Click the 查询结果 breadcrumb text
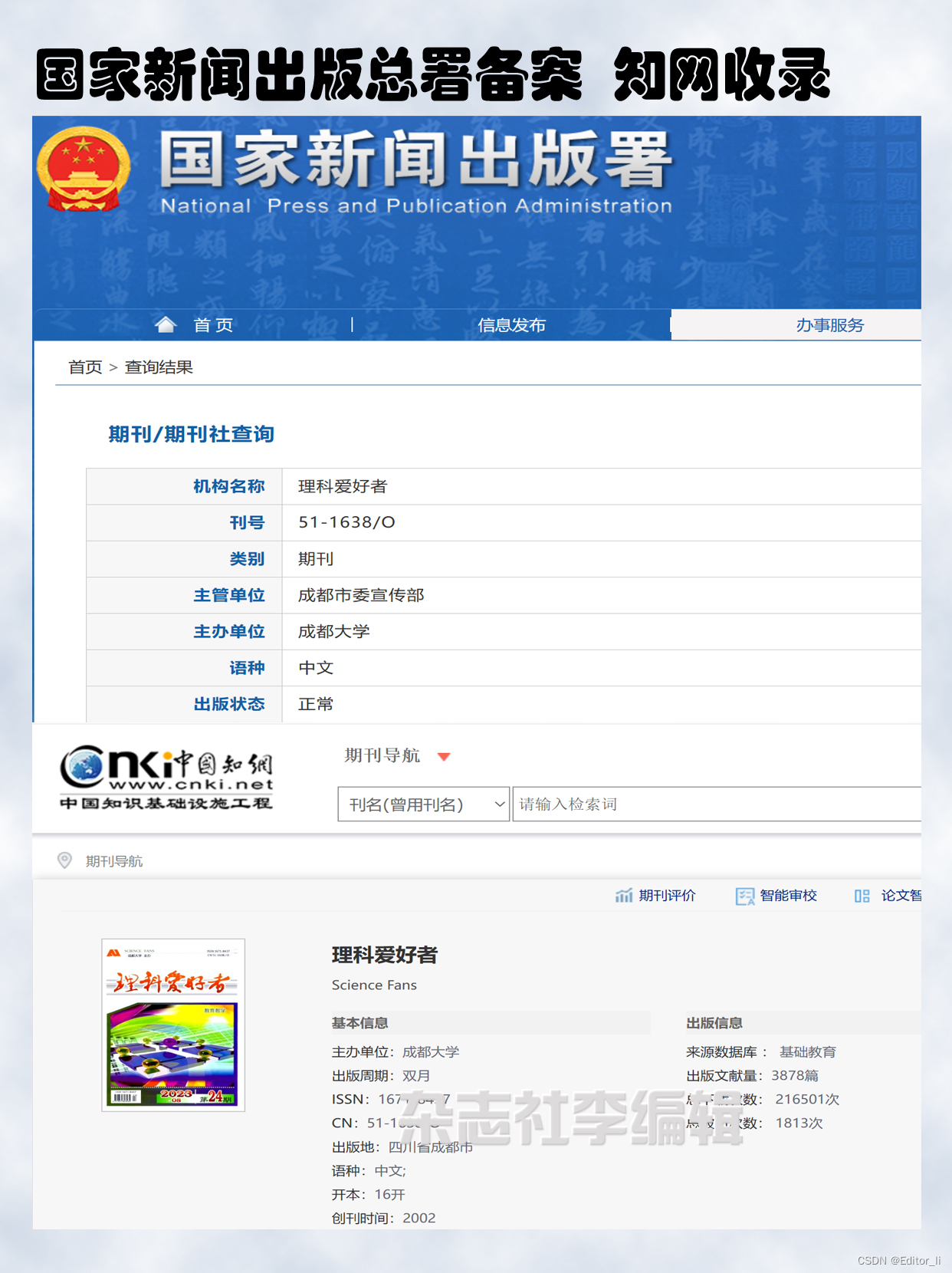Screen dimensions: 952x1273 pyautogui.click(x=159, y=367)
